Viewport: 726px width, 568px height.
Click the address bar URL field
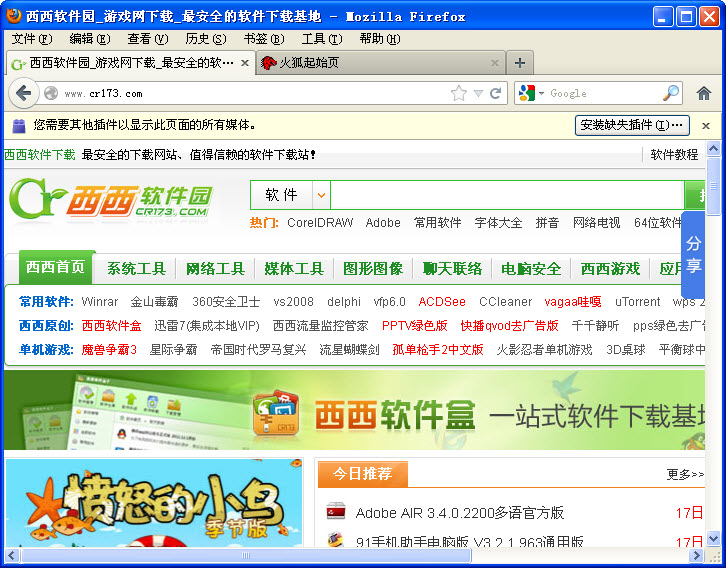pyautogui.click(x=255, y=94)
